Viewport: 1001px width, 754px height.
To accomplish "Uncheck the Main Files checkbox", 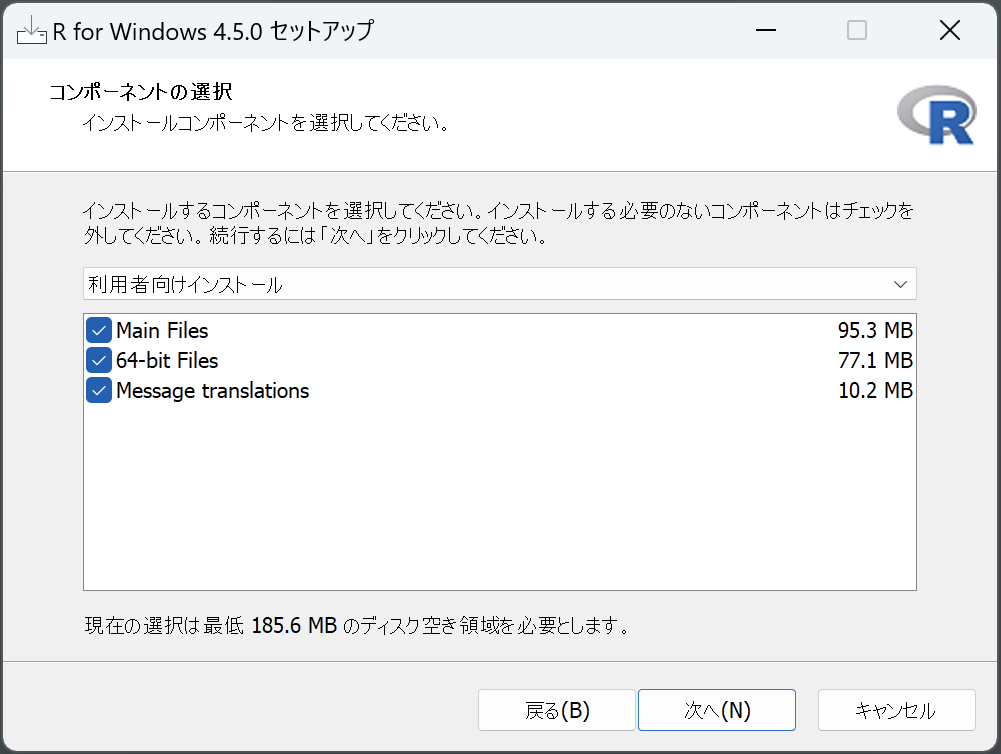I will coord(99,331).
